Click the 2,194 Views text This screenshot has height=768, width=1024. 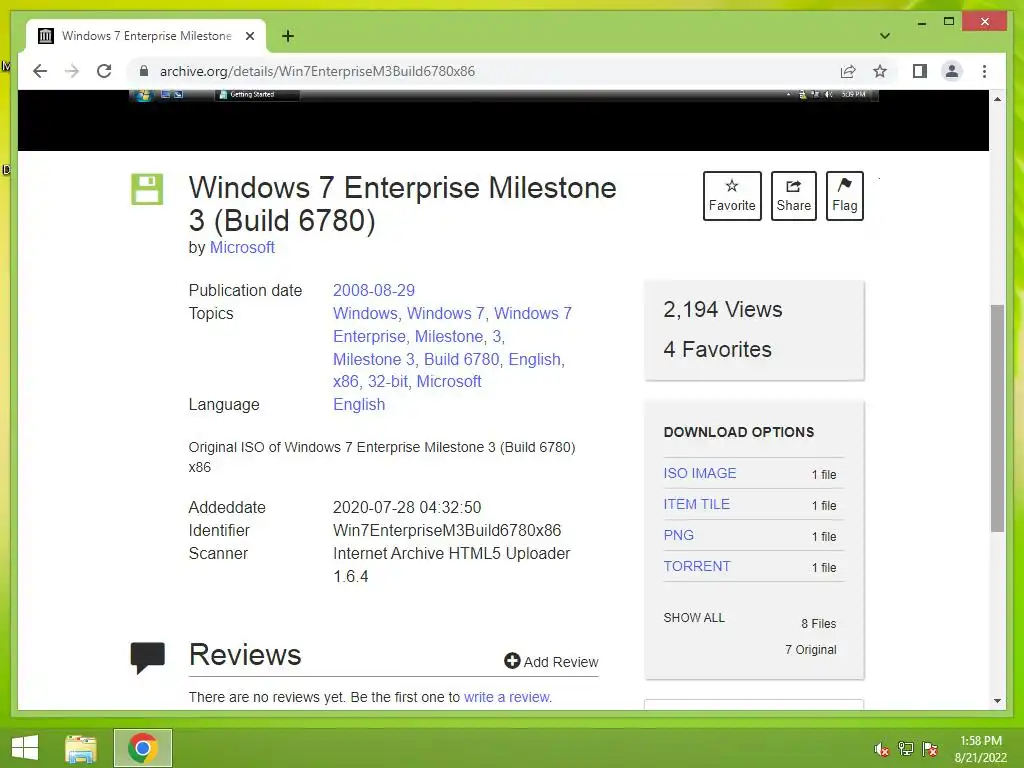click(x=722, y=310)
